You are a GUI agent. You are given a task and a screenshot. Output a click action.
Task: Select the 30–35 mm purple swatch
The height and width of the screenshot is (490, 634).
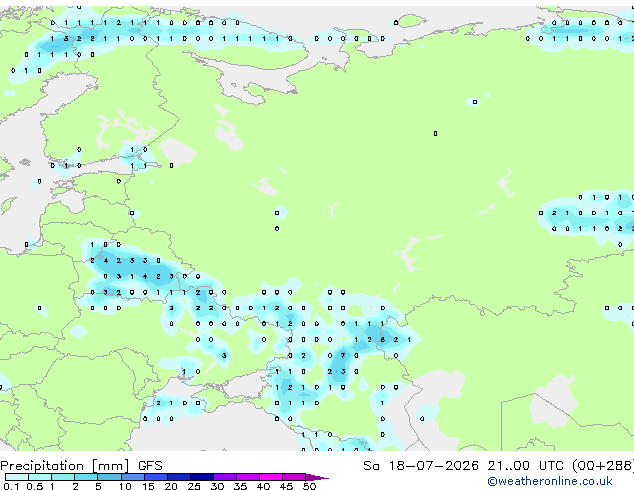[225, 477]
